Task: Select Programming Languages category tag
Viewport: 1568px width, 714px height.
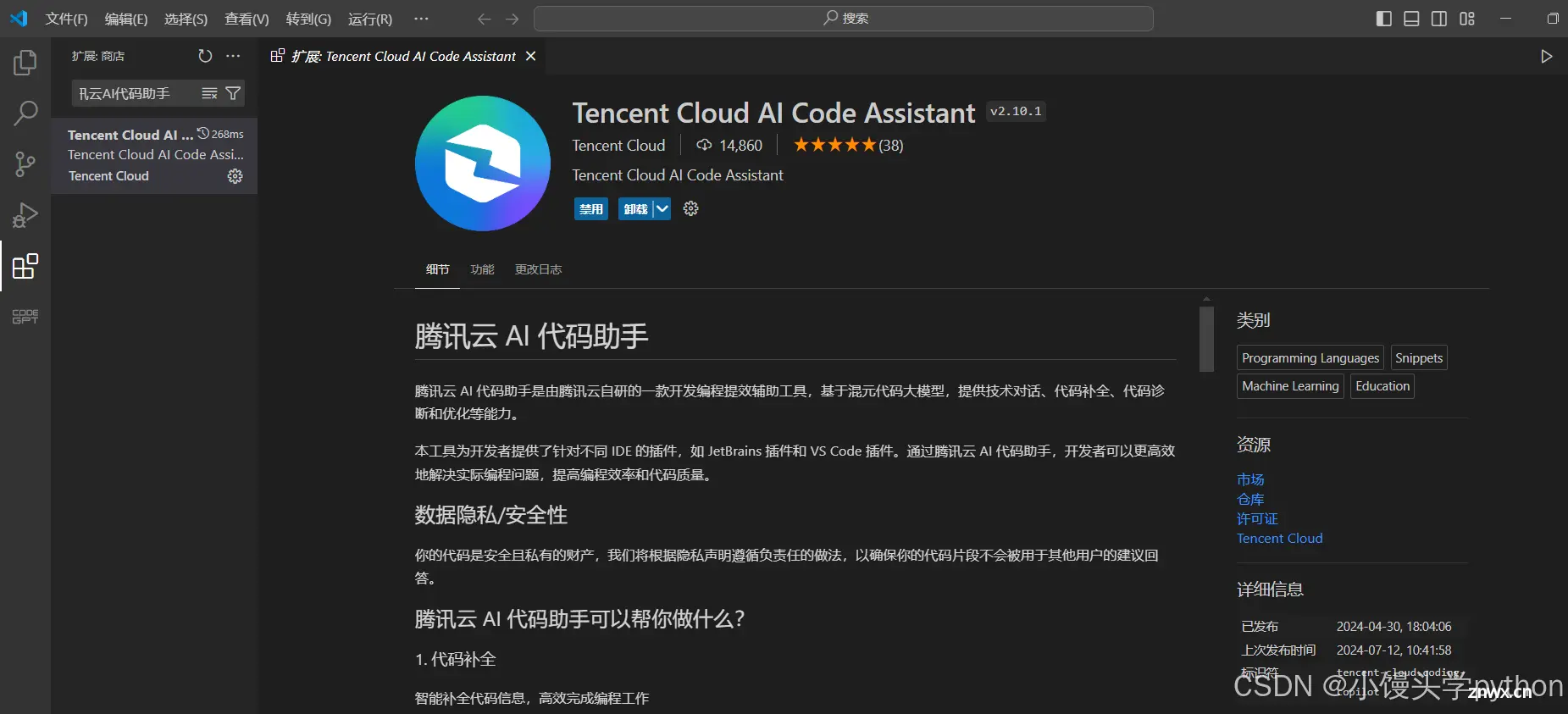Action: click(x=1310, y=357)
